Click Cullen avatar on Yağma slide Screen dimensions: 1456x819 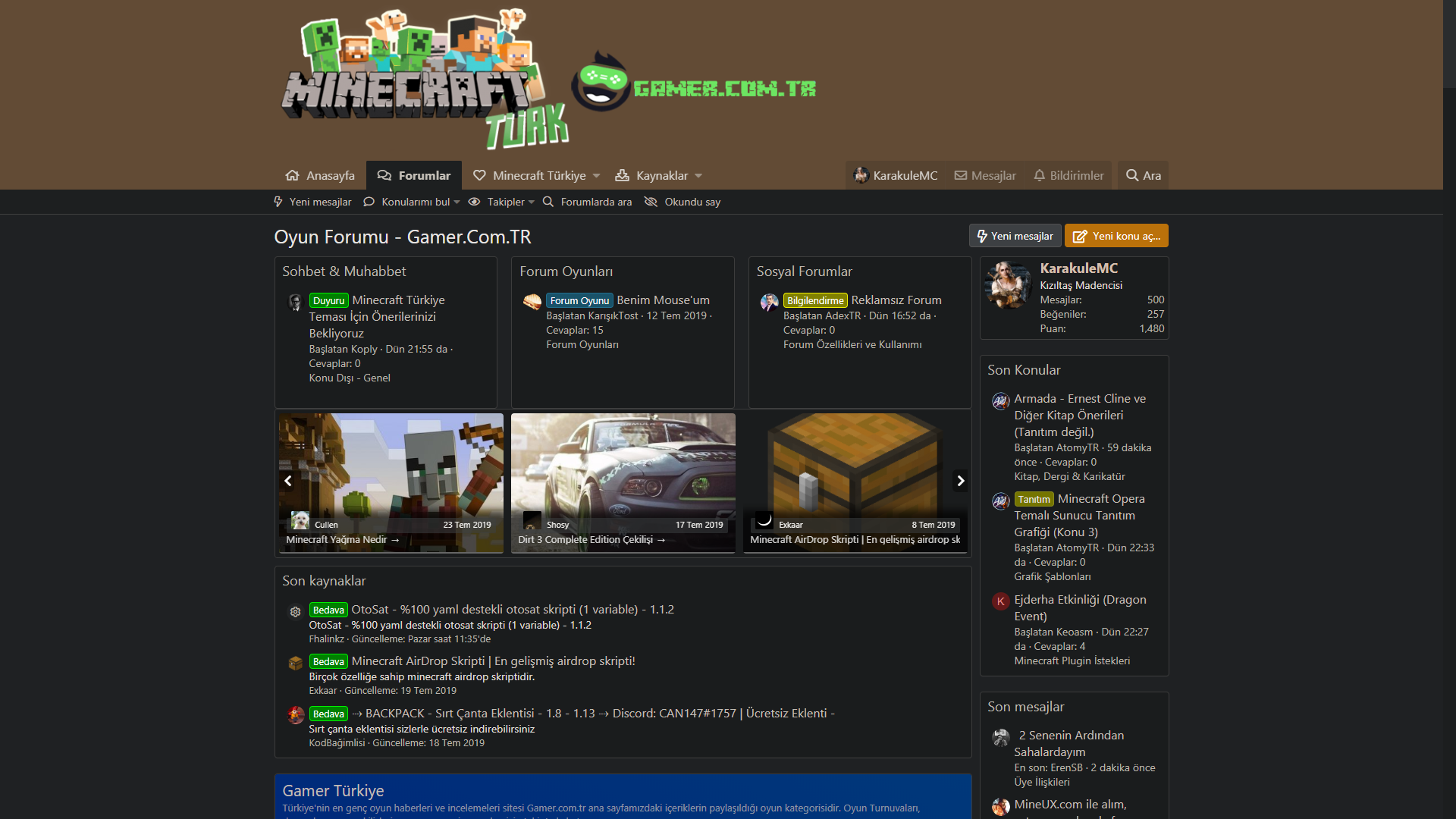coord(300,520)
